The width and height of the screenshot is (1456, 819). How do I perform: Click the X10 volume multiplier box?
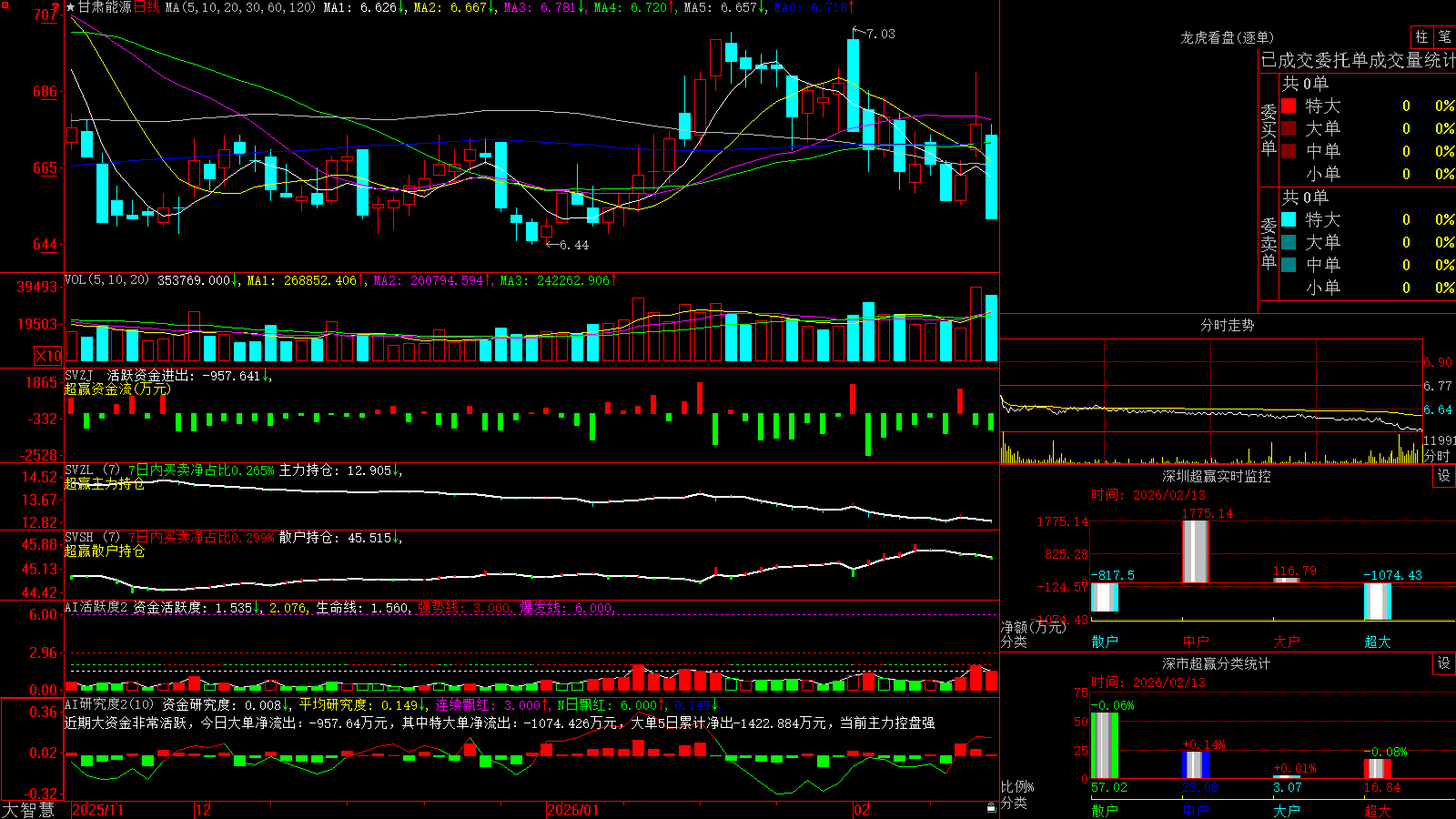(48, 356)
